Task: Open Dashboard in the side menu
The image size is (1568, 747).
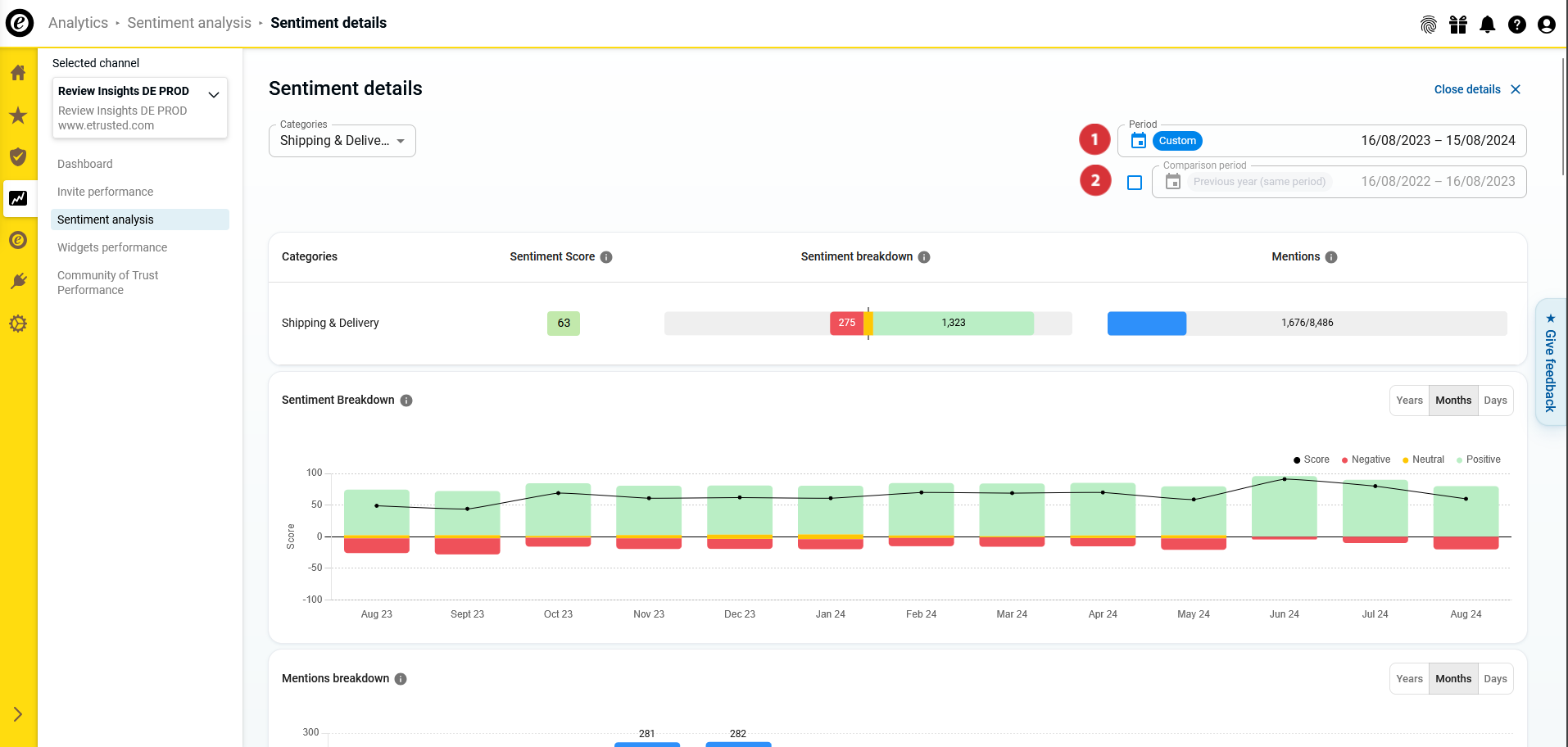Action: pos(85,164)
